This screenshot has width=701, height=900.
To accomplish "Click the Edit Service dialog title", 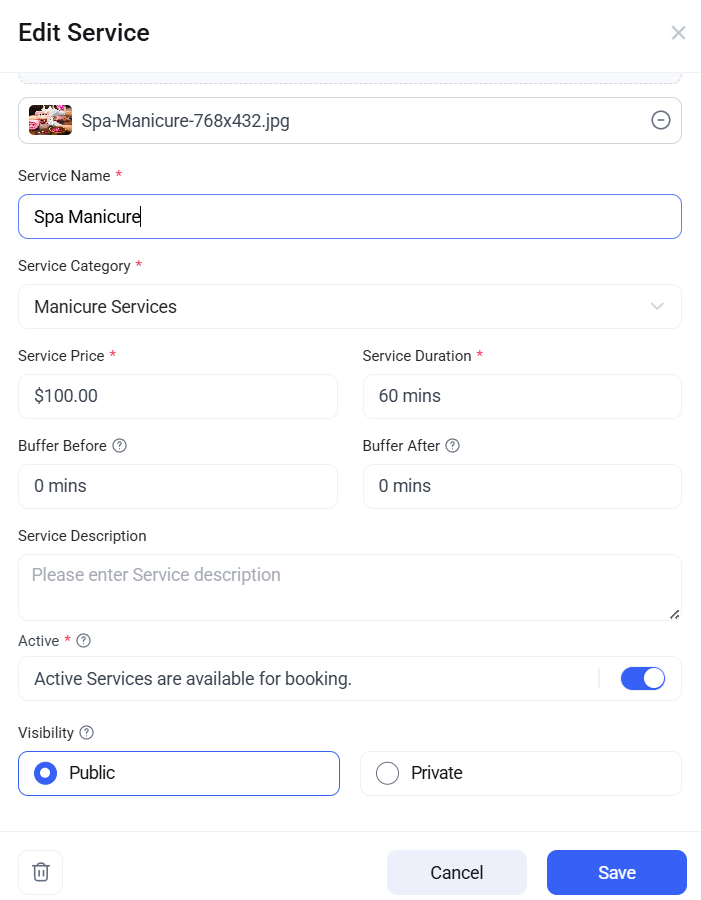I will [83, 32].
